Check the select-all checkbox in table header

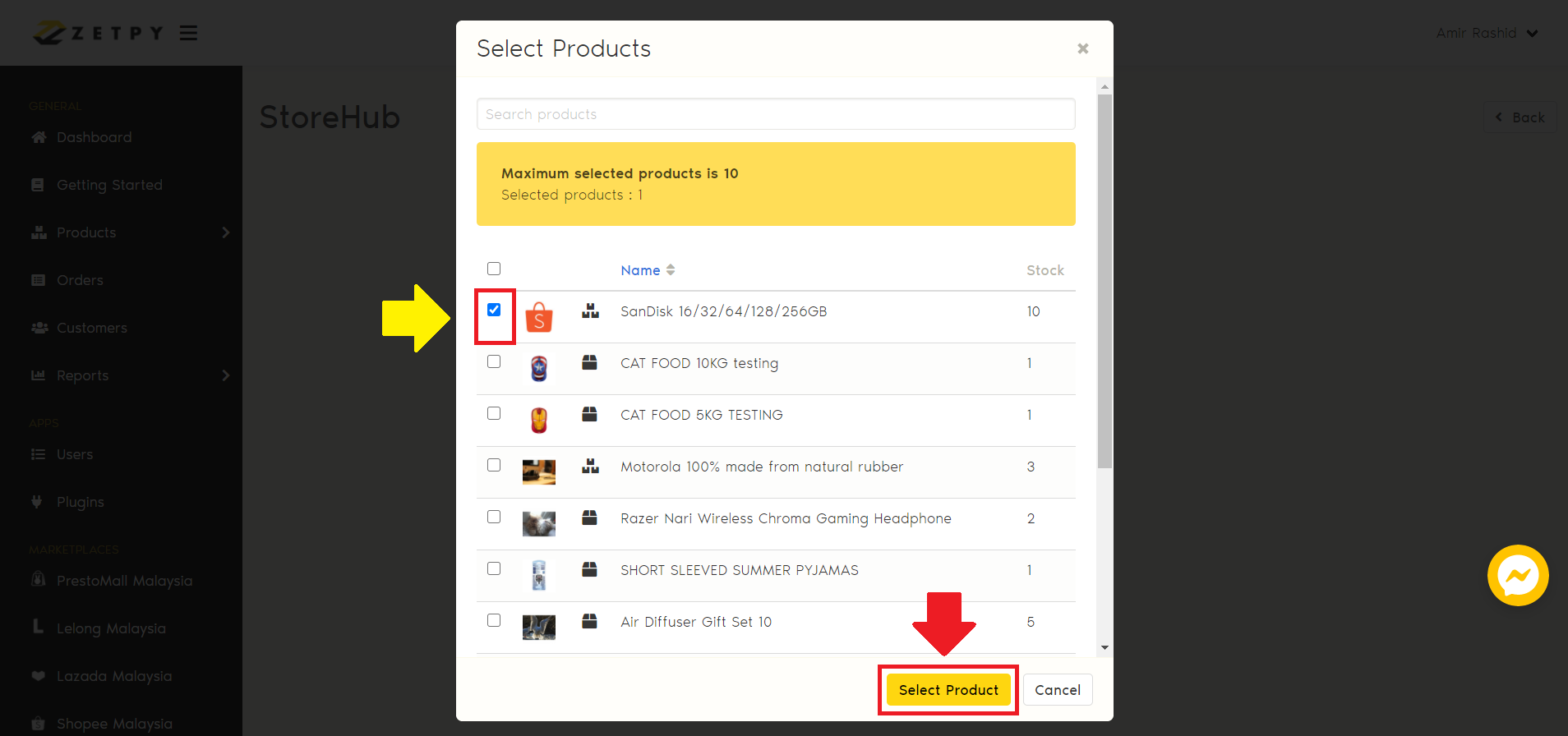(x=494, y=269)
